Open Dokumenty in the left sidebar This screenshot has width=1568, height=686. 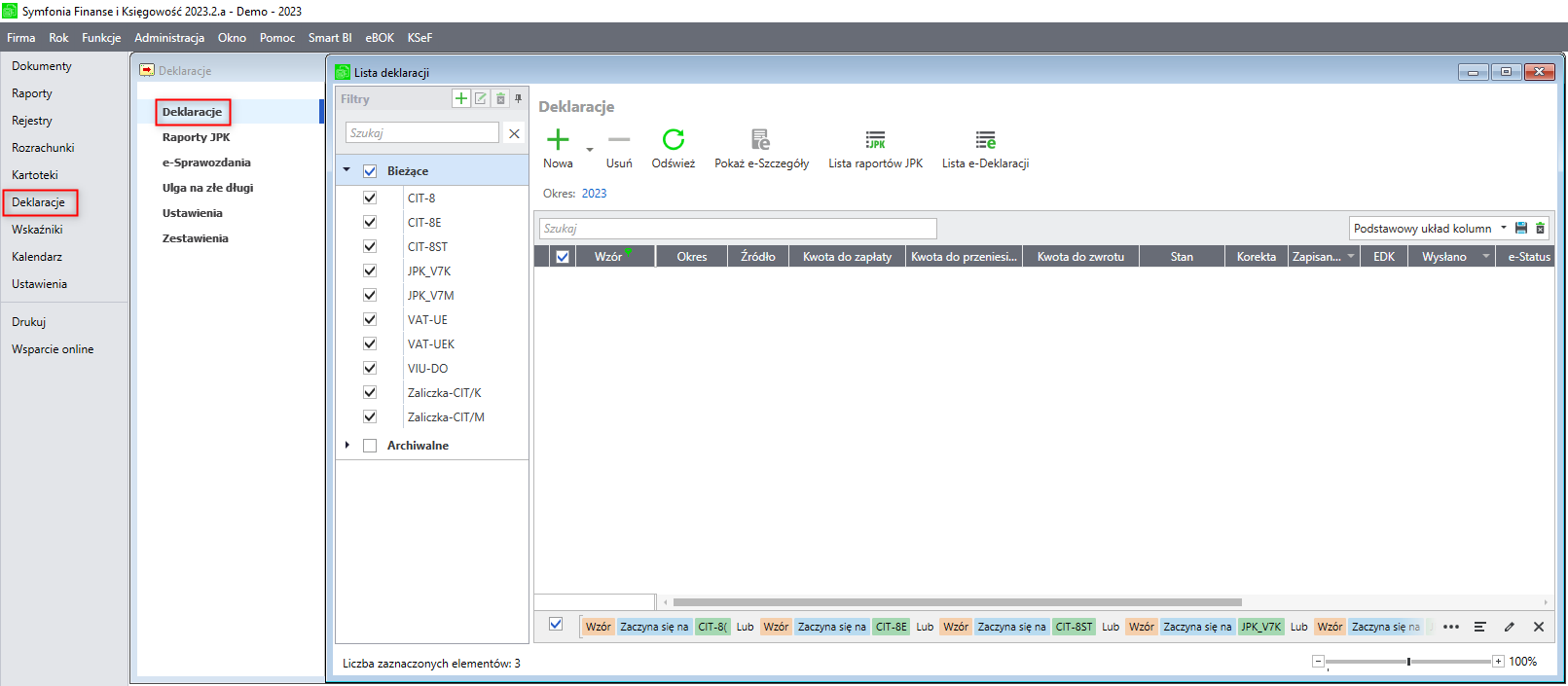(42, 66)
